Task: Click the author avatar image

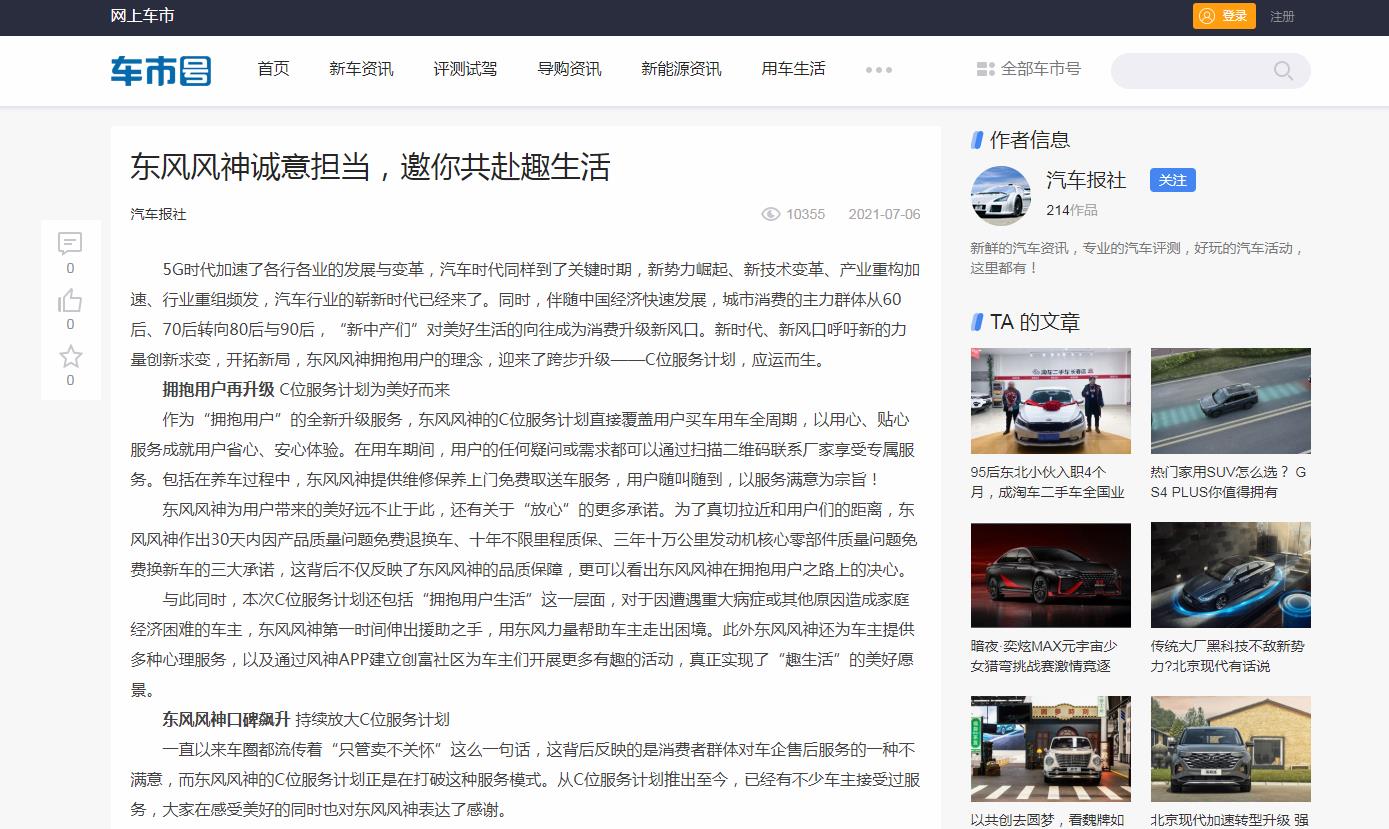Action: tap(1001, 196)
